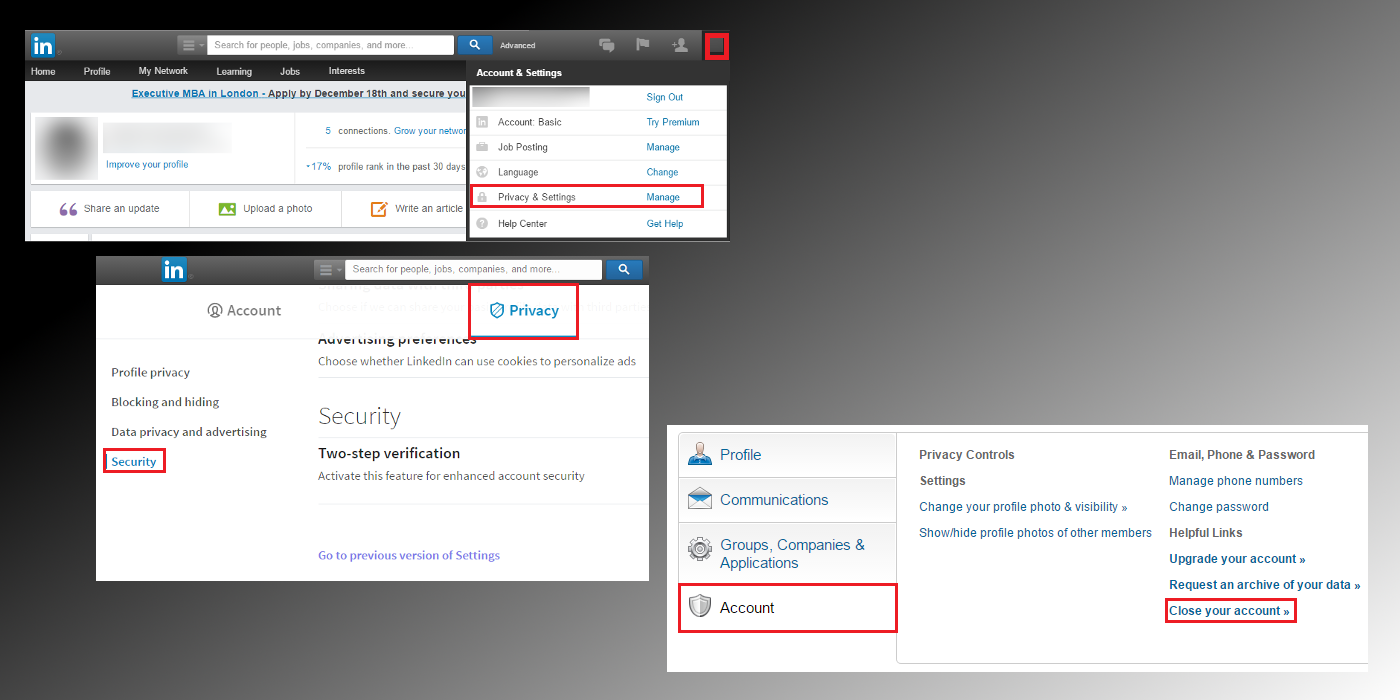The height and width of the screenshot is (700, 1400).
Task: Click Share an update quote icon
Action: [x=68, y=209]
